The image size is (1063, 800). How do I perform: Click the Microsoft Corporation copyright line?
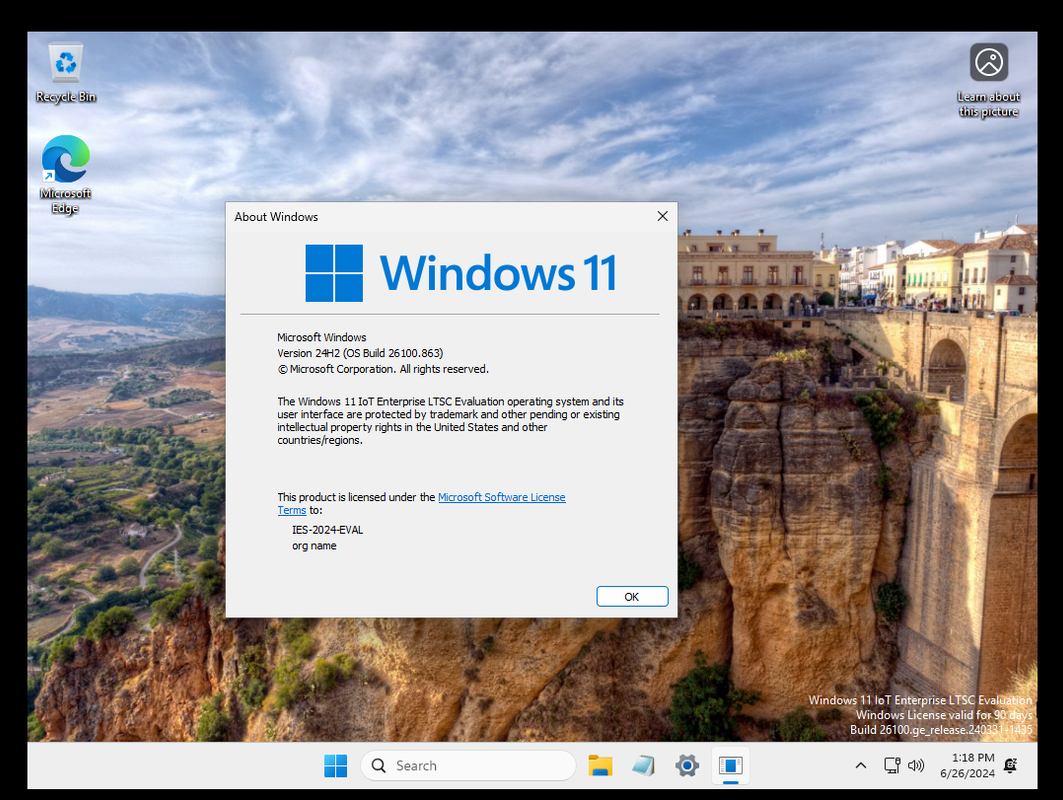(383, 369)
